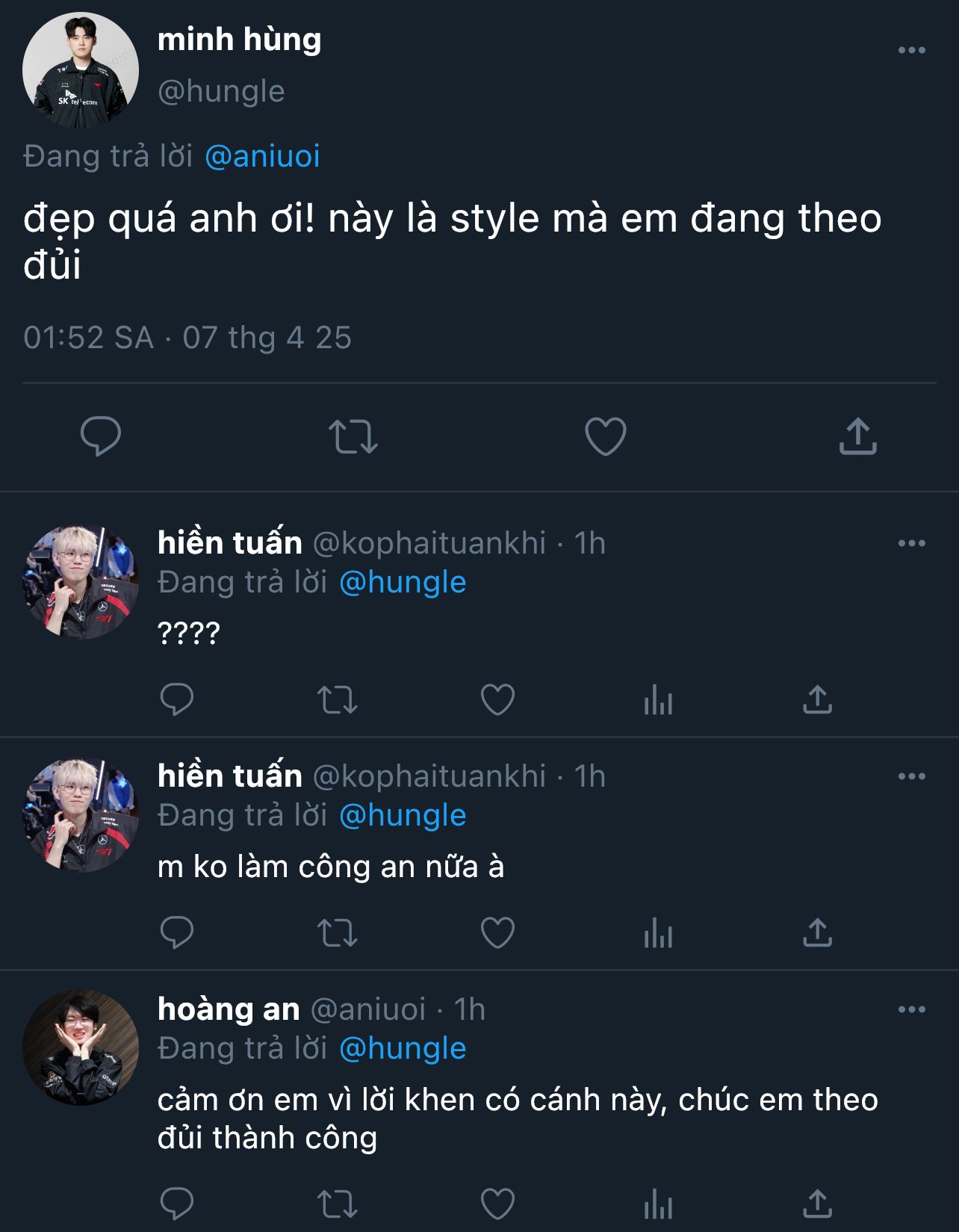The width and height of the screenshot is (959, 1232).
Task: Open hiền tuấn's profile from "????" reply name
Action: pyautogui.click(x=230, y=543)
